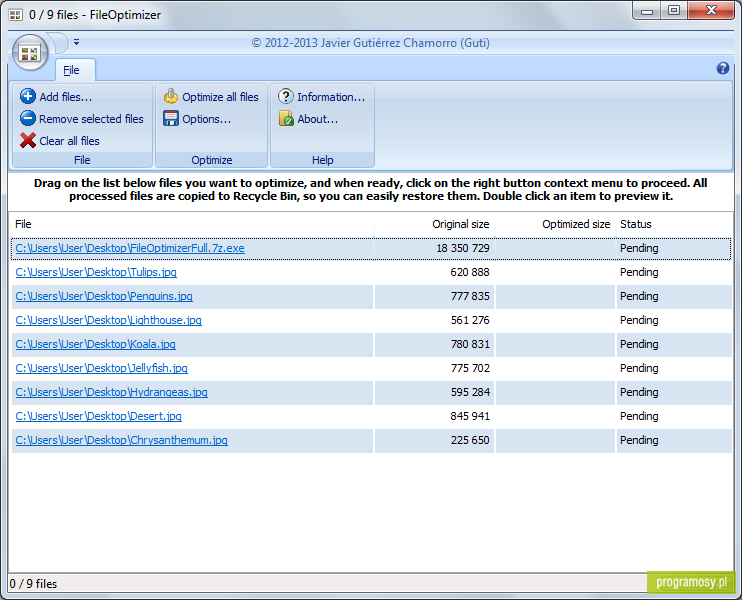This screenshot has height=600, width=742.
Task: Select the FileOptimizerFull.7z.exe file link
Action: tap(130, 248)
